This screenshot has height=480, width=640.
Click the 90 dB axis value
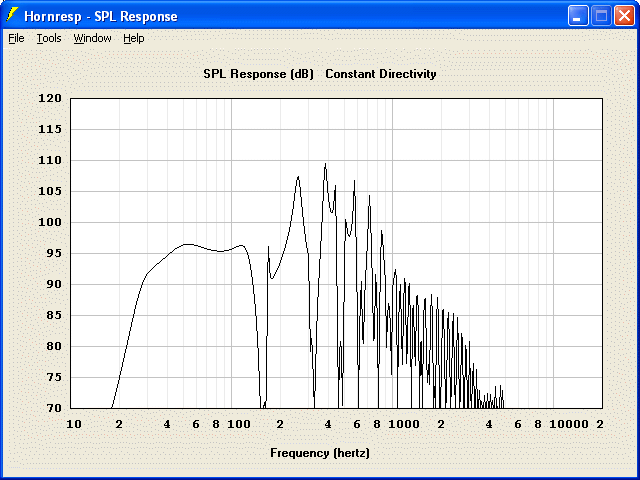[53, 284]
